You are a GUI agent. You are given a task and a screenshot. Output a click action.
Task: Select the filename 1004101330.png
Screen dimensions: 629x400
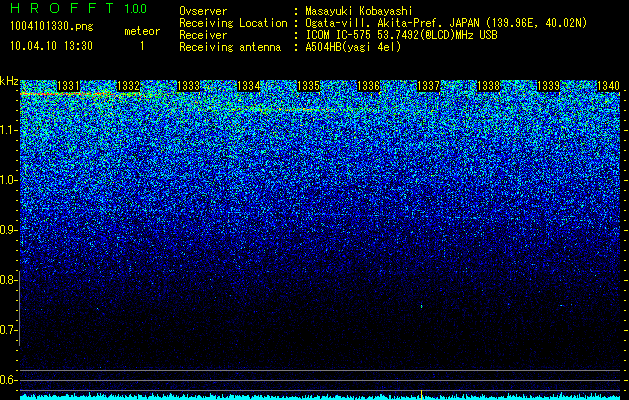pos(52,27)
